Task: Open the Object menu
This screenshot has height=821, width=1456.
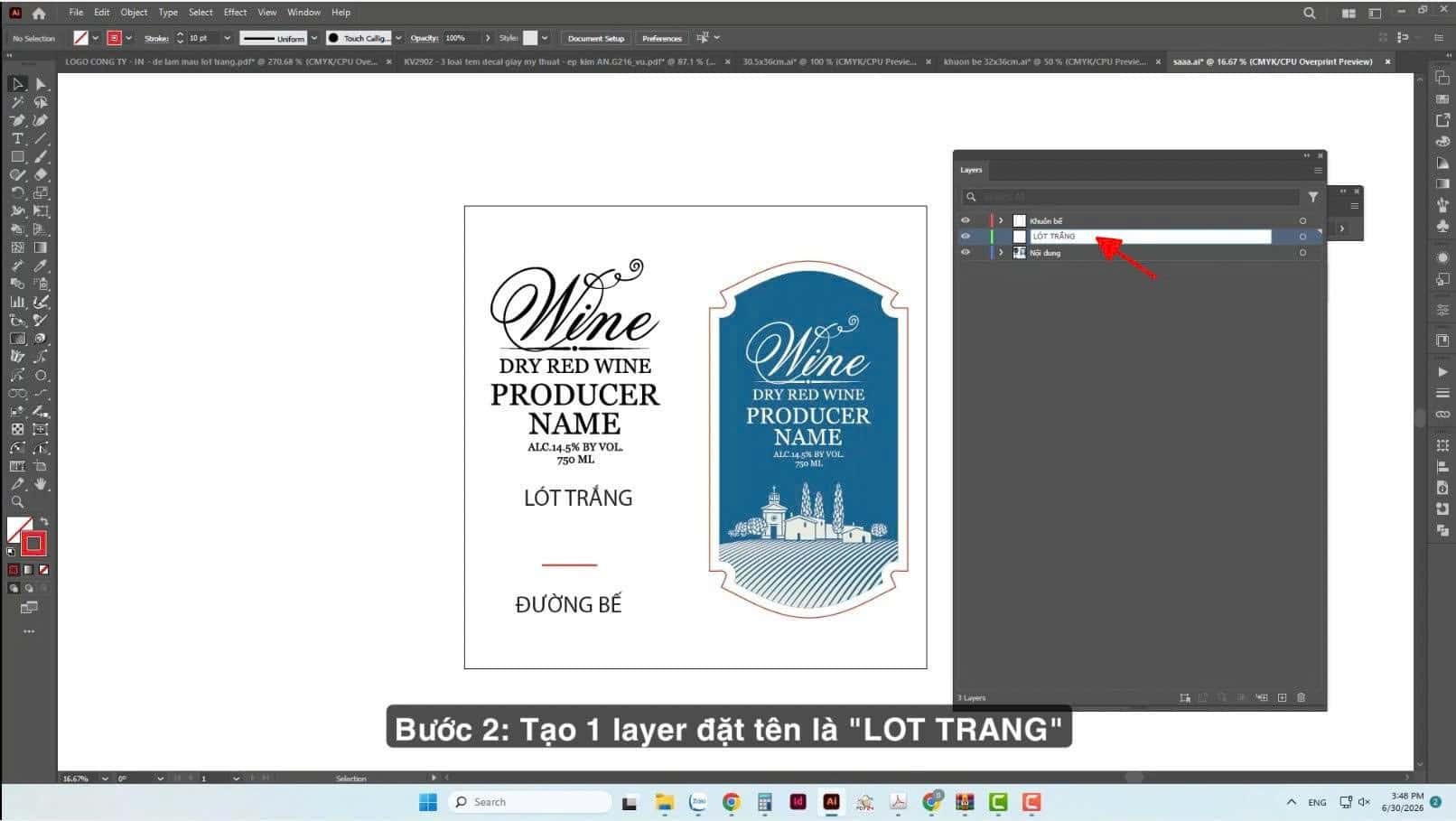Action: 134,13
